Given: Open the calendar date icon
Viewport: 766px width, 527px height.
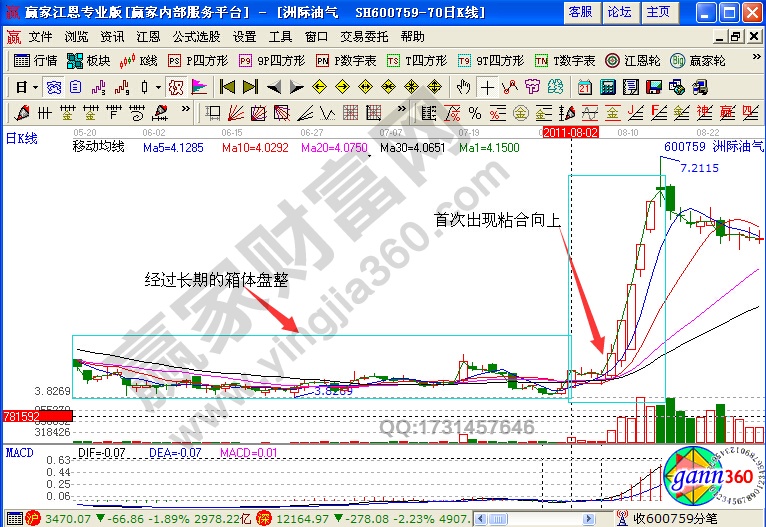Looking at the screenshot, I should coord(585,86).
